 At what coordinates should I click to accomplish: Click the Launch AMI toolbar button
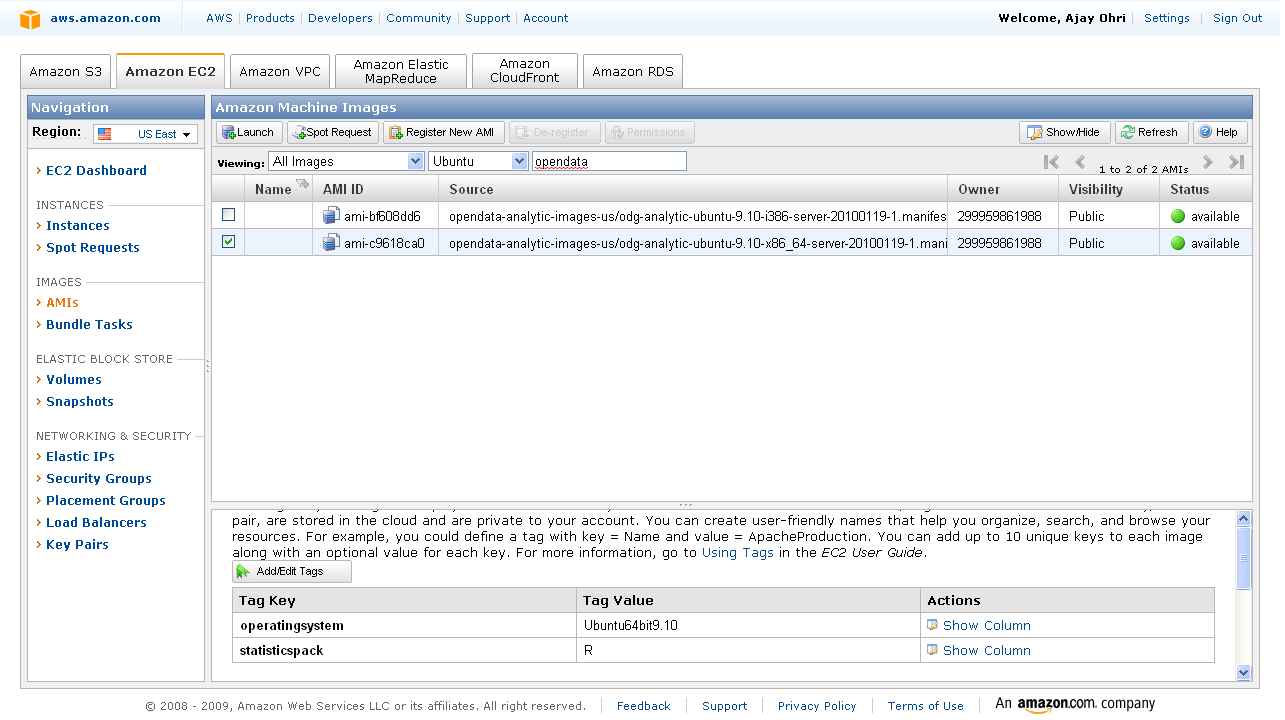click(x=249, y=132)
